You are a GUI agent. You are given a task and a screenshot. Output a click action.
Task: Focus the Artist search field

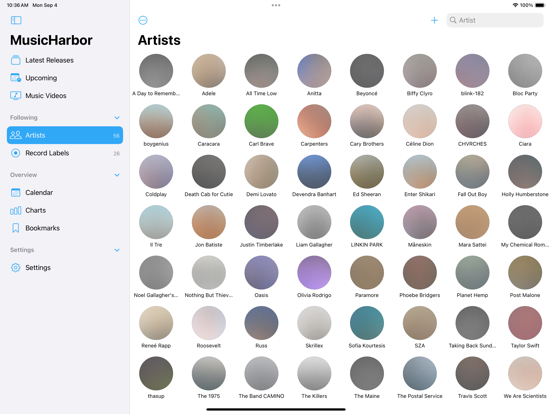[495, 20]
